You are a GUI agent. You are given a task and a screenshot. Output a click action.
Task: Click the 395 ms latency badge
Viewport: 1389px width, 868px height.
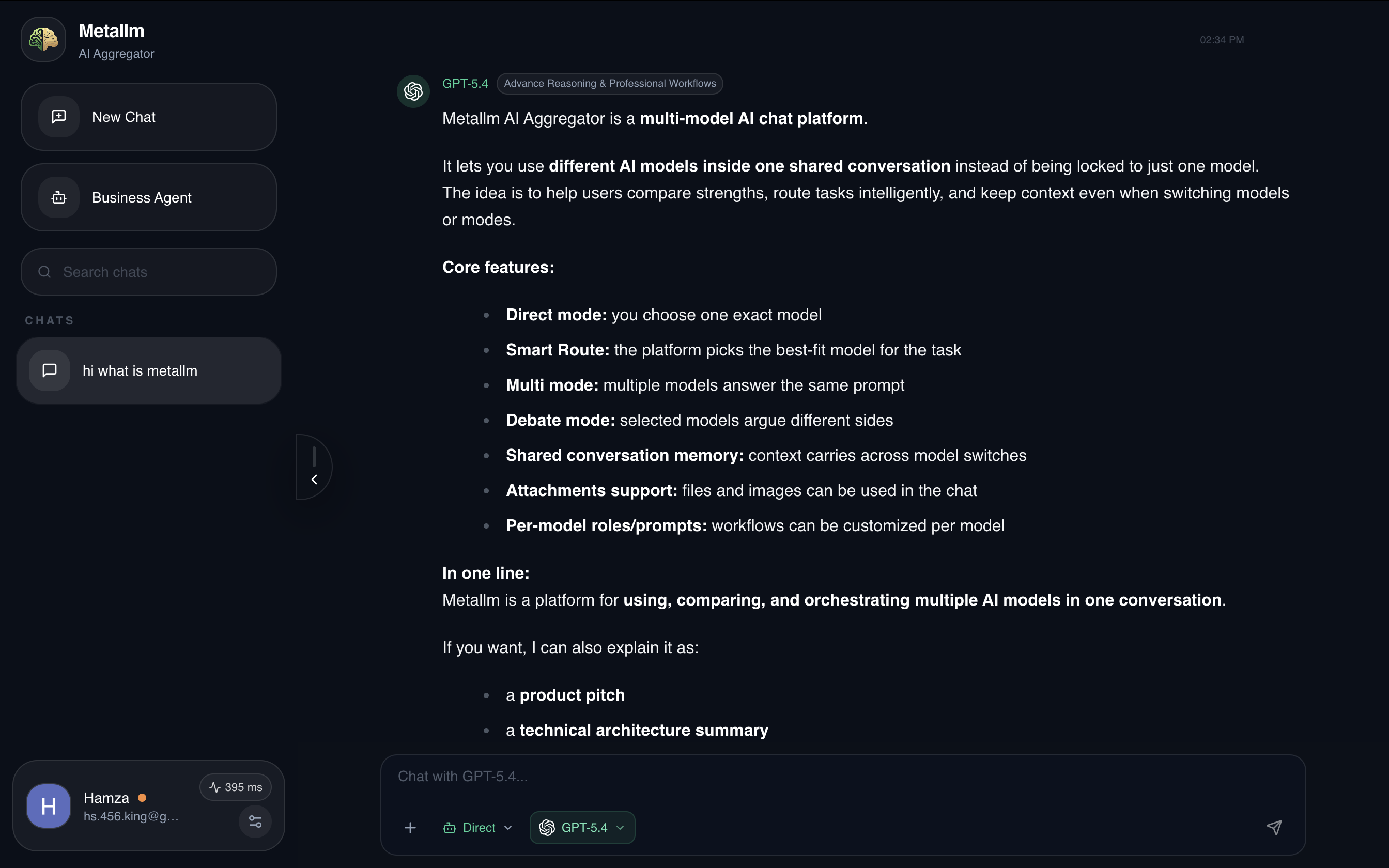tap(236, 787)
